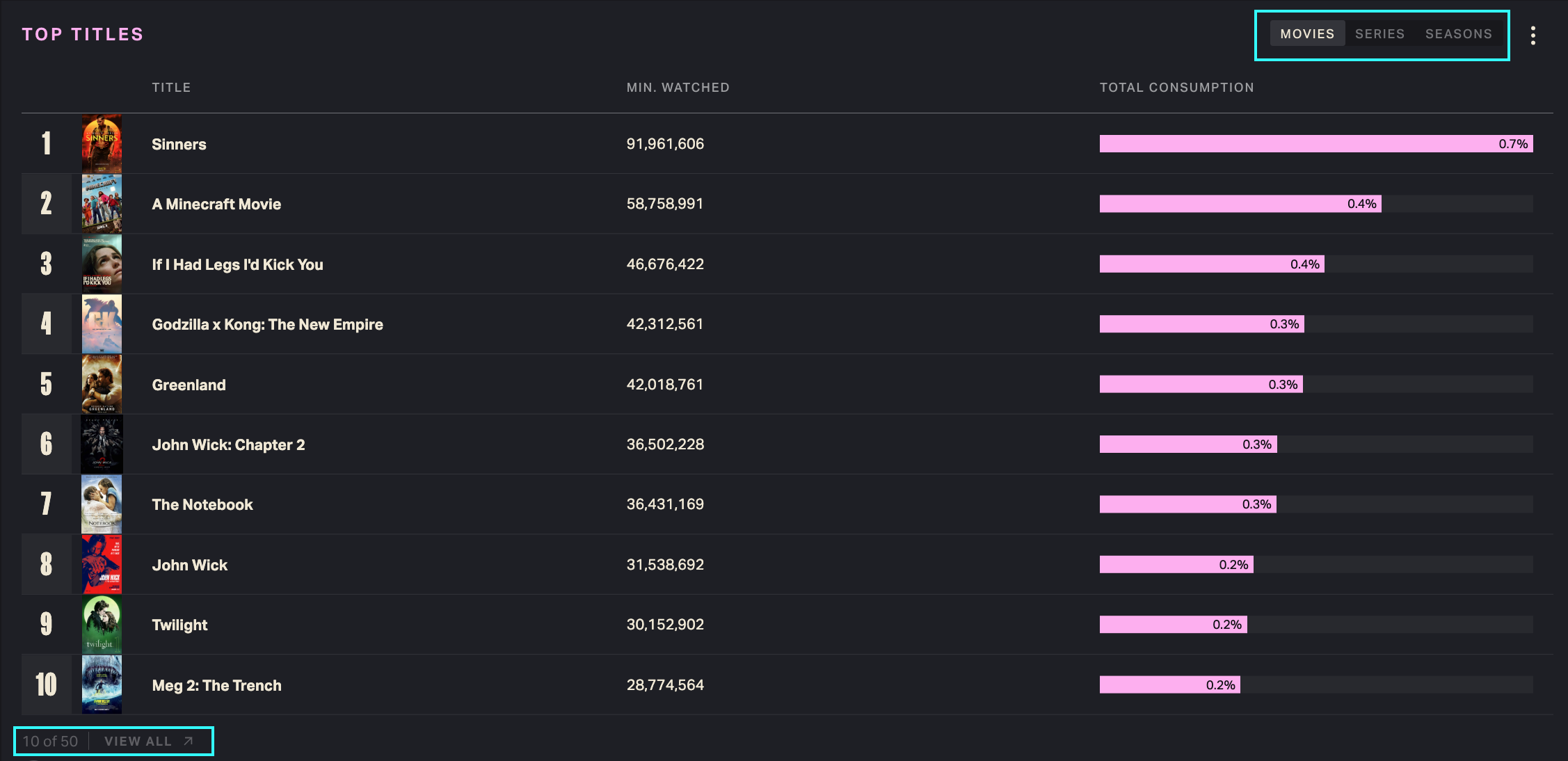The image size is (1568, 761).
Task: Select the Twilight poster thumbnail
Action: [102, 625]
